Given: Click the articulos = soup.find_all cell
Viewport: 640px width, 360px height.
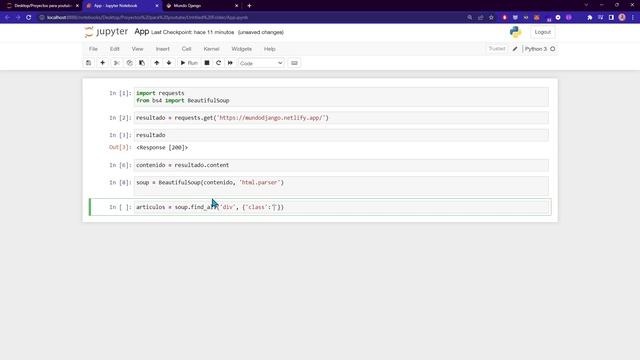Looking at the screenshot, I should point(341,207).
